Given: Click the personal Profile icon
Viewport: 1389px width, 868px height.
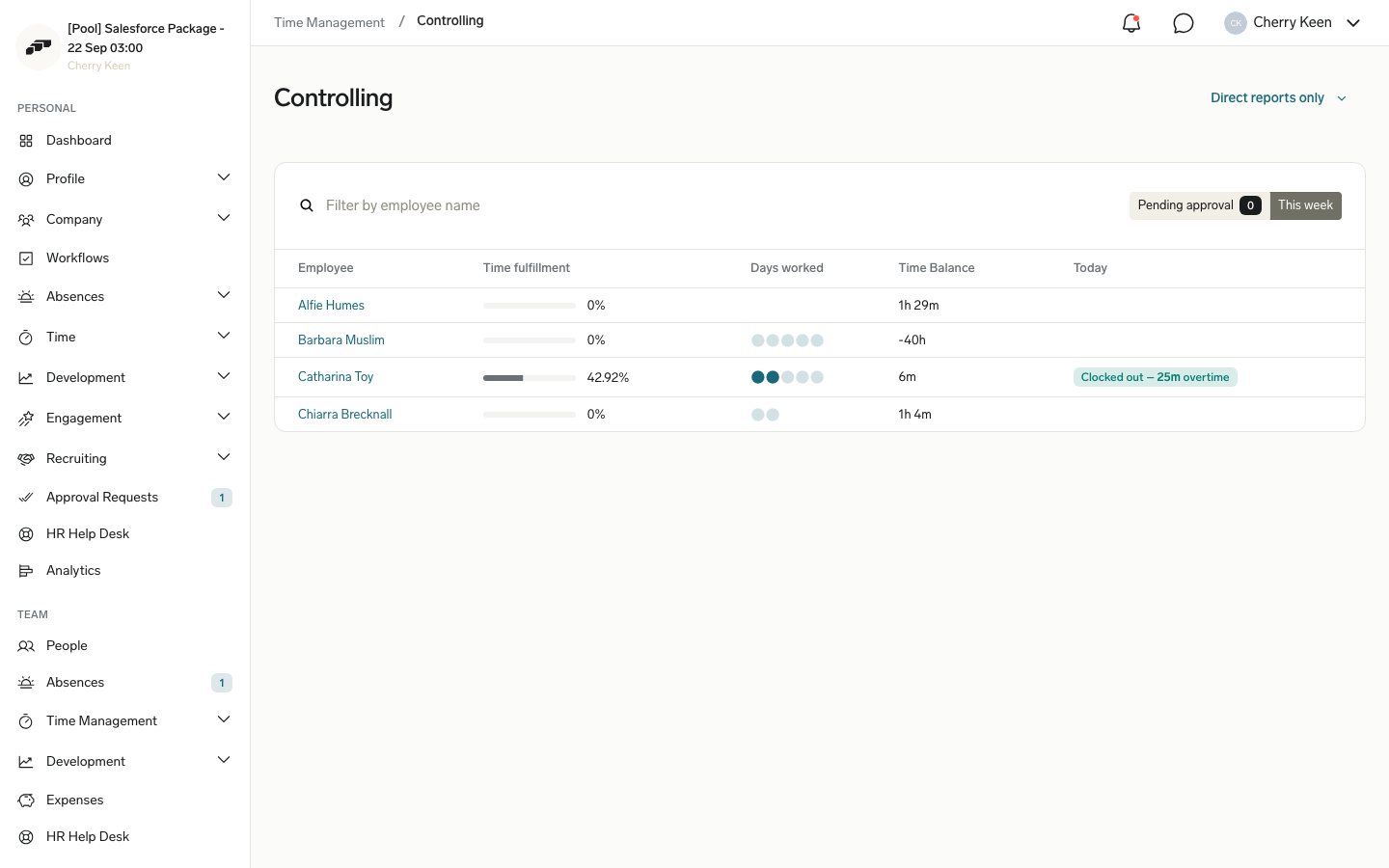Looking at the screenshot, I should (26, 179).
